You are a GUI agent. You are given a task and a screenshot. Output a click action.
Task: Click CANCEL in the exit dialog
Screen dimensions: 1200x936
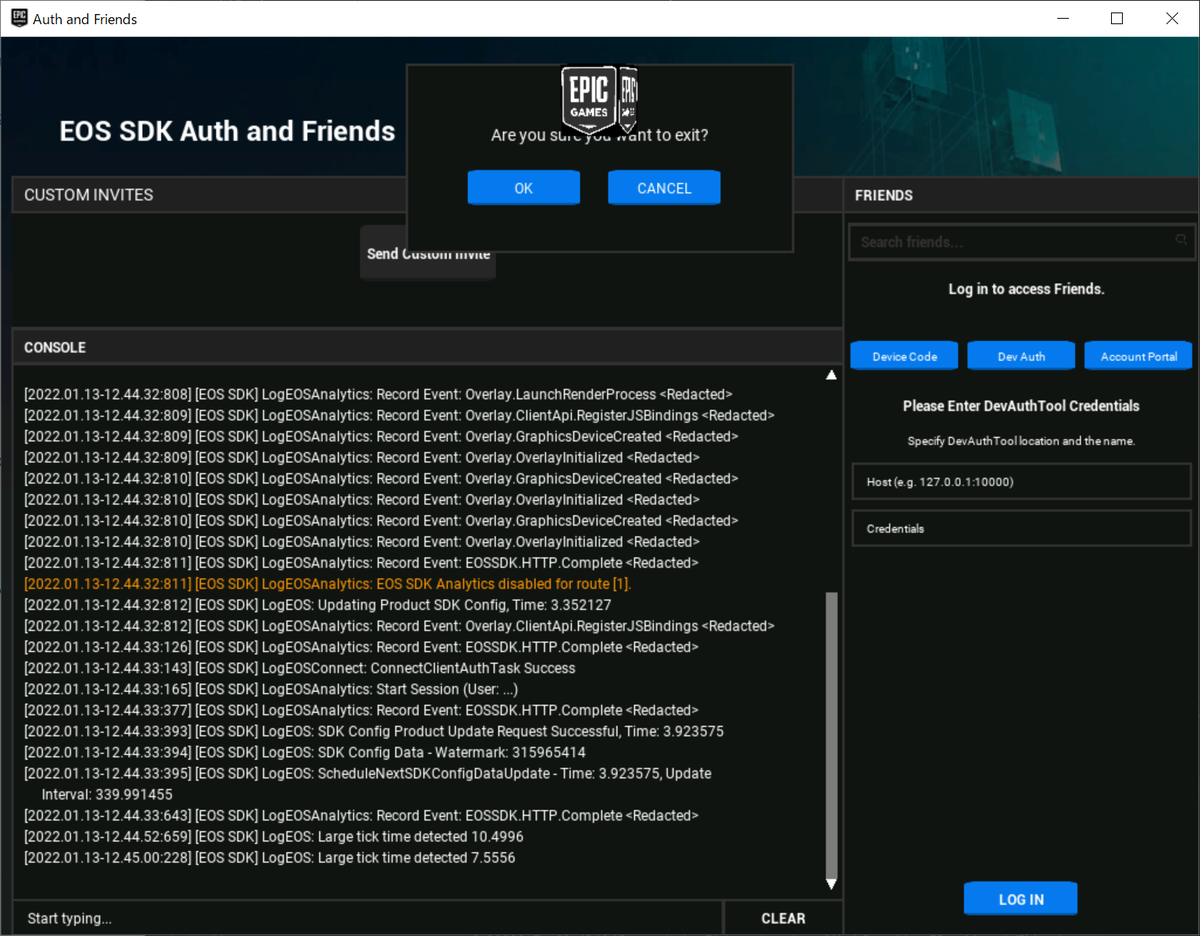click(664, 188)
